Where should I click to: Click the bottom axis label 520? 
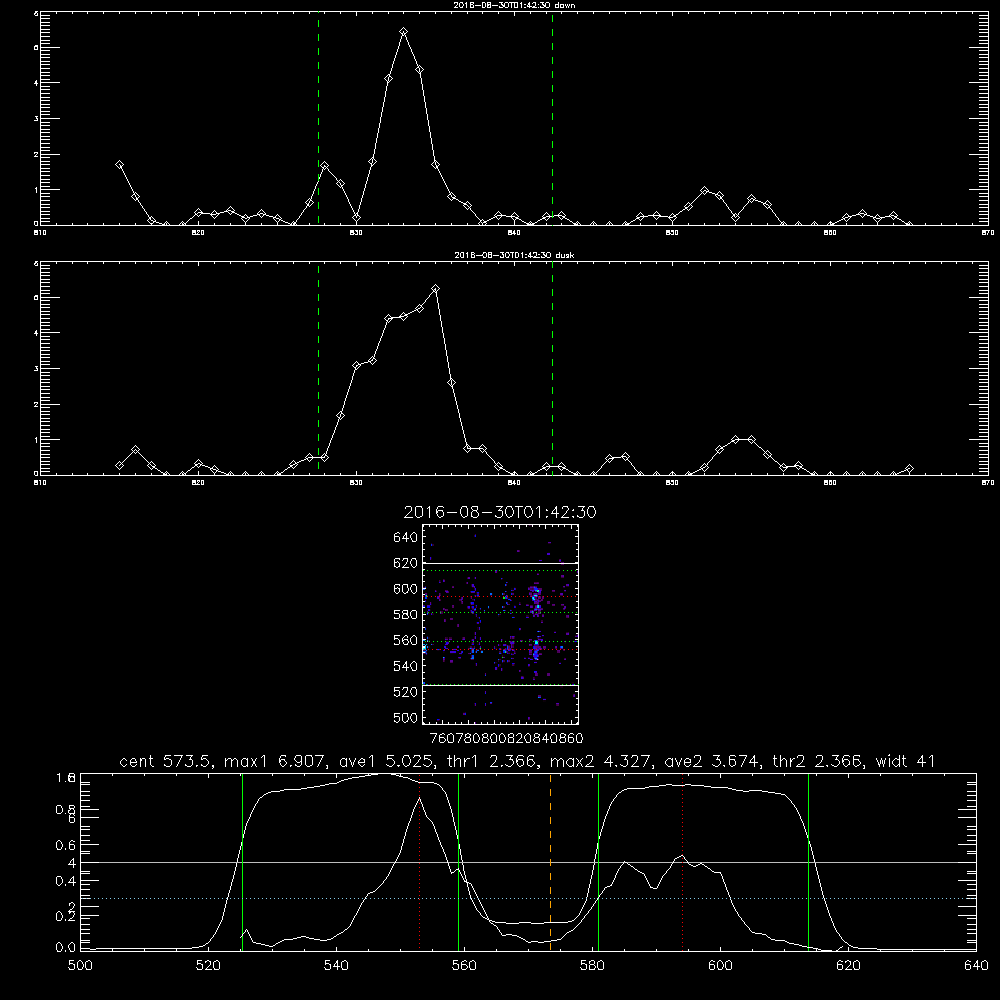(x=208, y=966)
